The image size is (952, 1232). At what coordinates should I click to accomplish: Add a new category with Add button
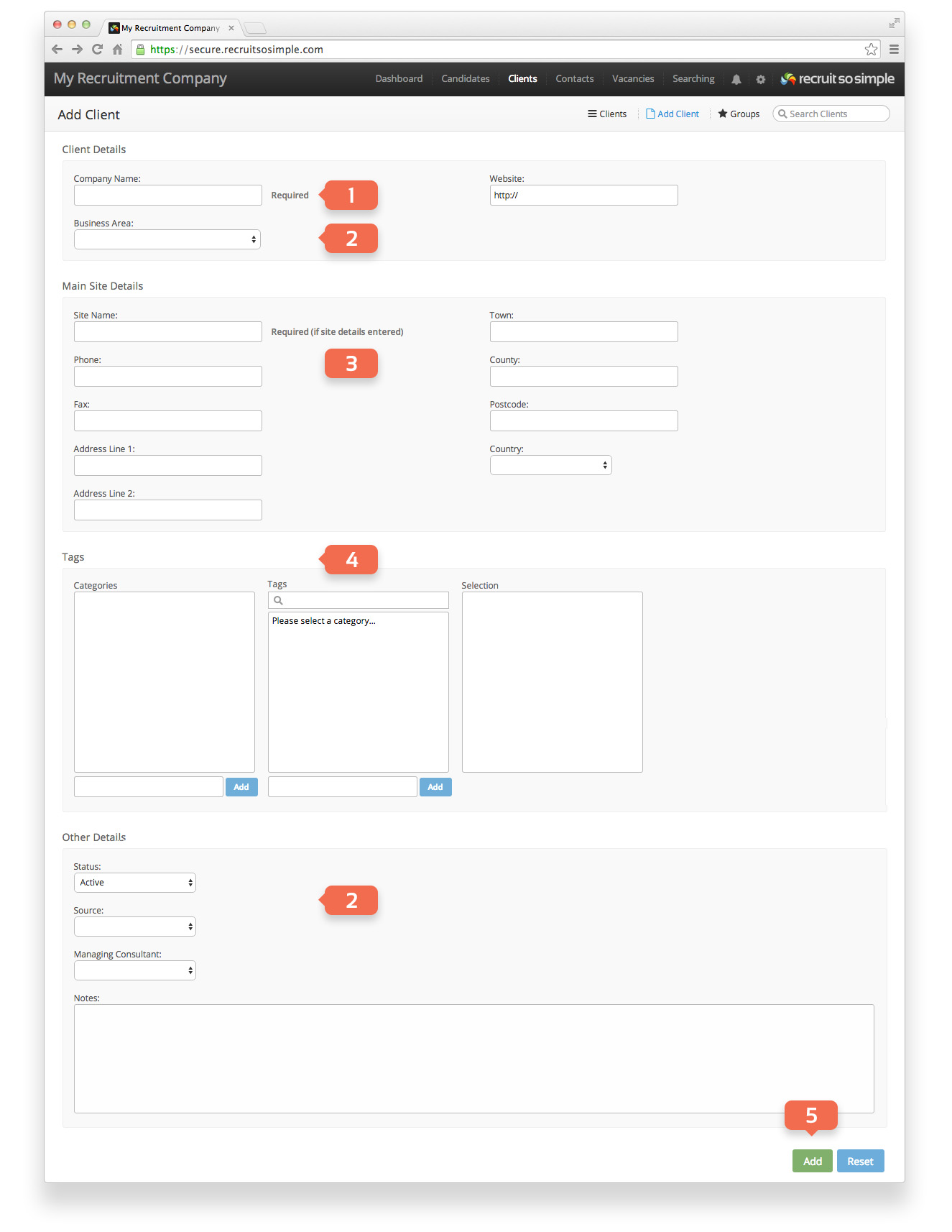(241, 787)
